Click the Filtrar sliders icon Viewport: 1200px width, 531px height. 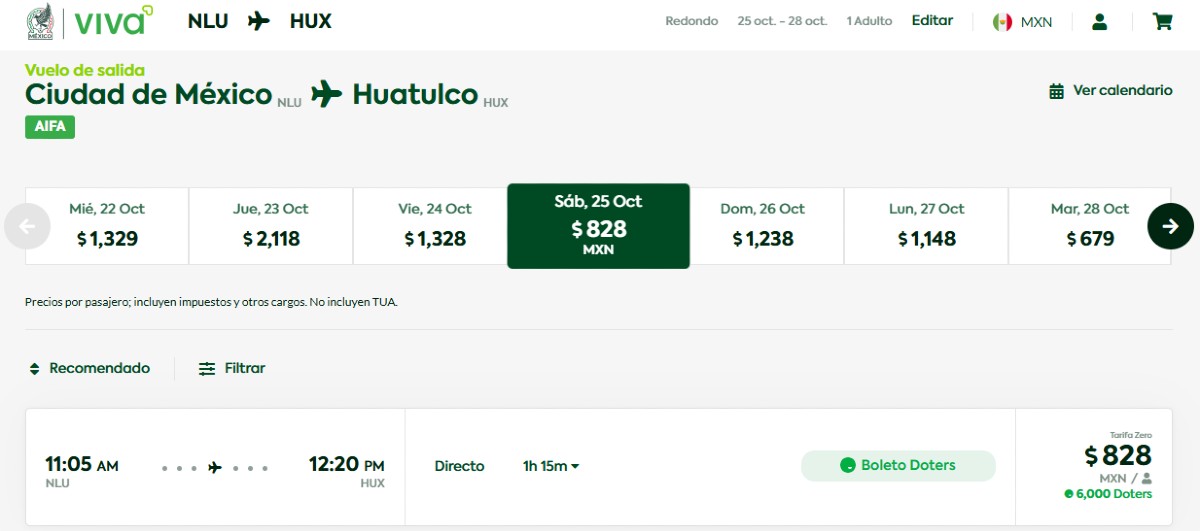[x=207, y=369]
